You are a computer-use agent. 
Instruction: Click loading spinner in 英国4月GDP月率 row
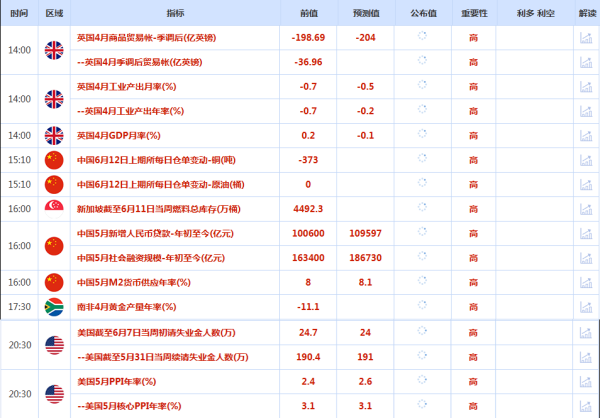tap(422, 134)
